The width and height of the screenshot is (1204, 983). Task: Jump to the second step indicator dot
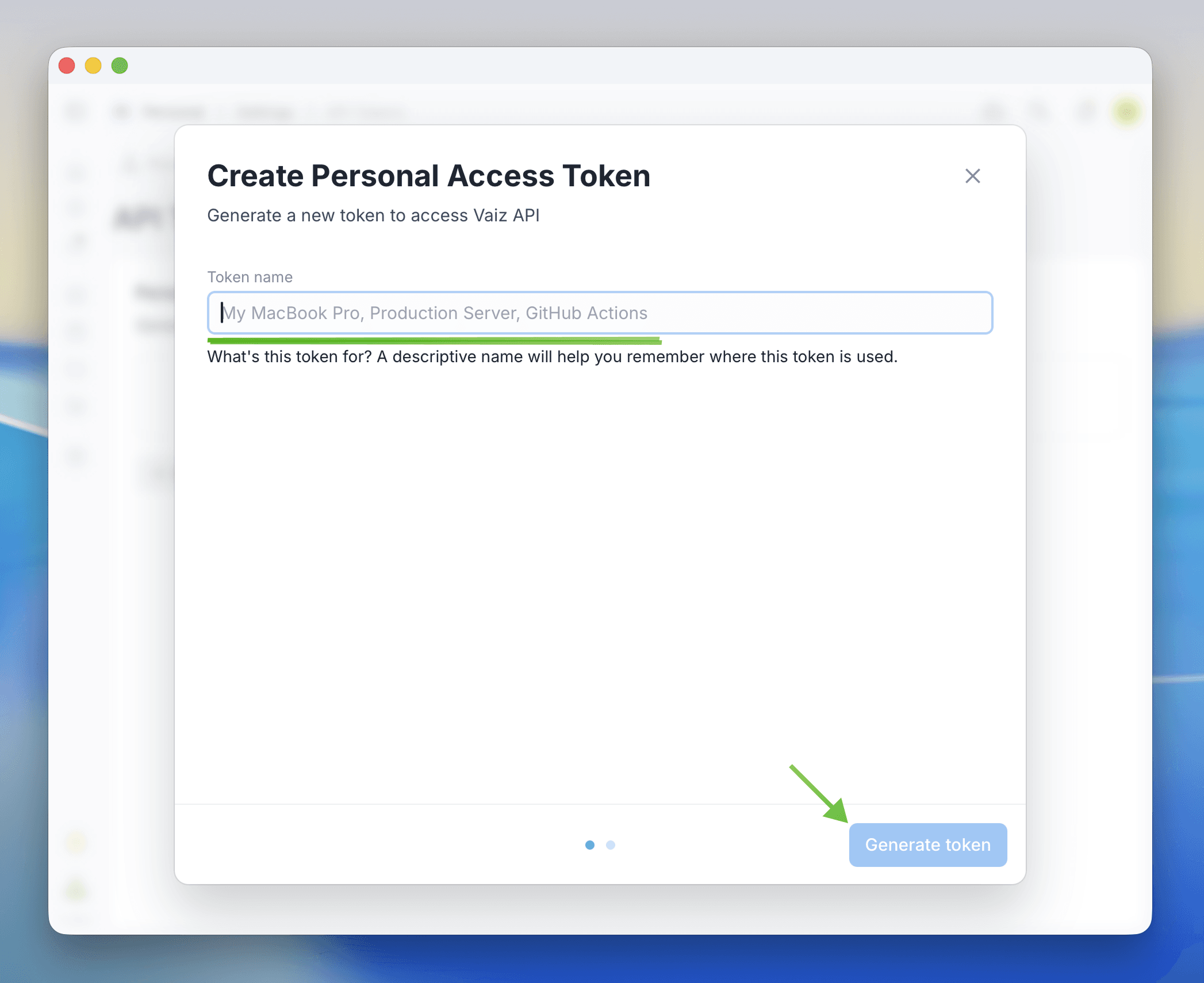(611, 844)
